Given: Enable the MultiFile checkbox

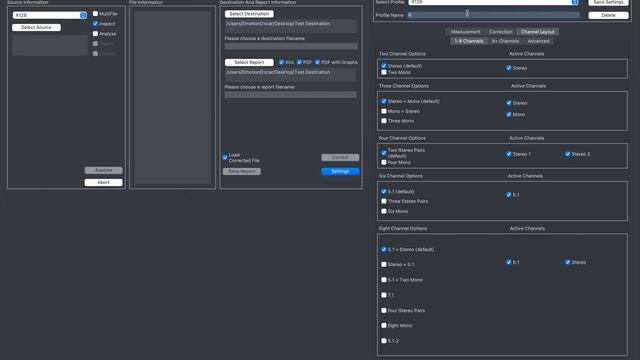Looking at the screenshot, I should tap(95, 13).
